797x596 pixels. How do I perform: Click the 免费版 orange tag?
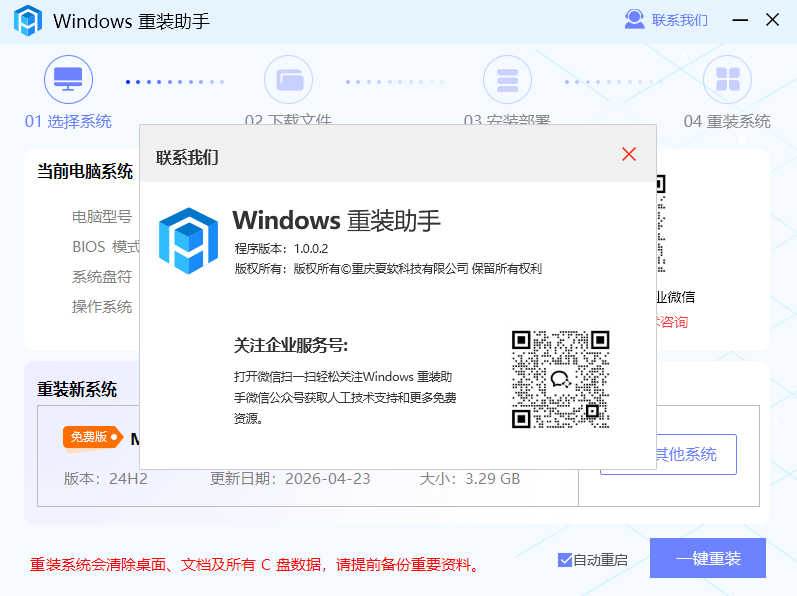(x=93, y=437)
